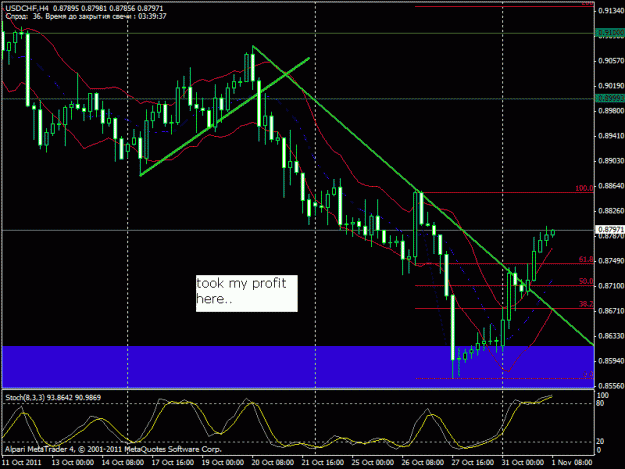The height and width of the screenshot is (469, 625).
Task: Click the blue support zone rectangle
Action: click(x=298, y=367)
